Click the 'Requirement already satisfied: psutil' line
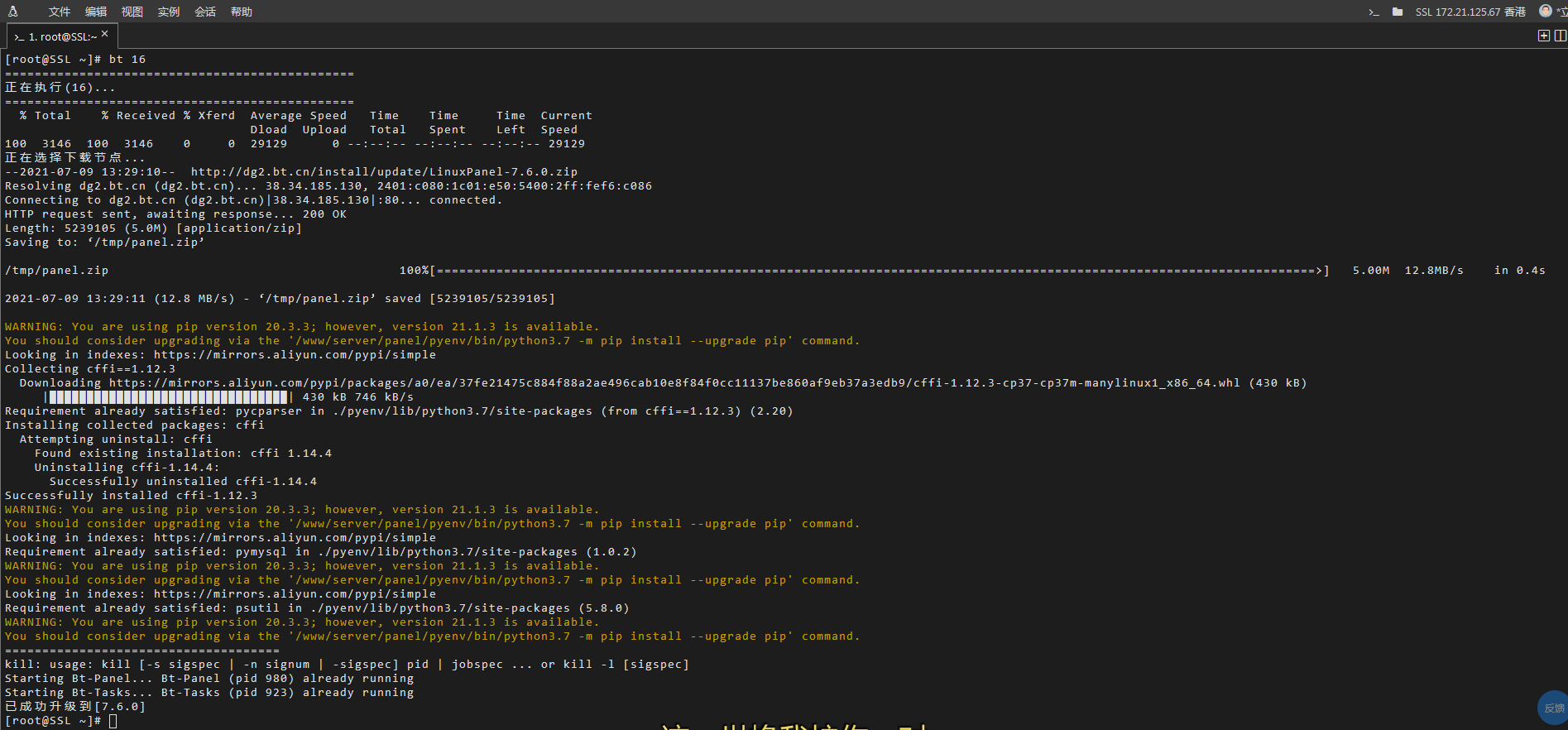This screenshot has height=730, width=1568. point(317,608)
